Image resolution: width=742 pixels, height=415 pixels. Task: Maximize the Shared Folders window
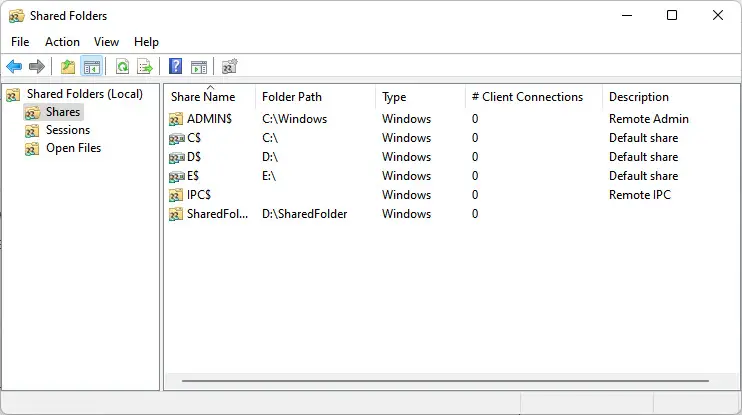[672, 15]
